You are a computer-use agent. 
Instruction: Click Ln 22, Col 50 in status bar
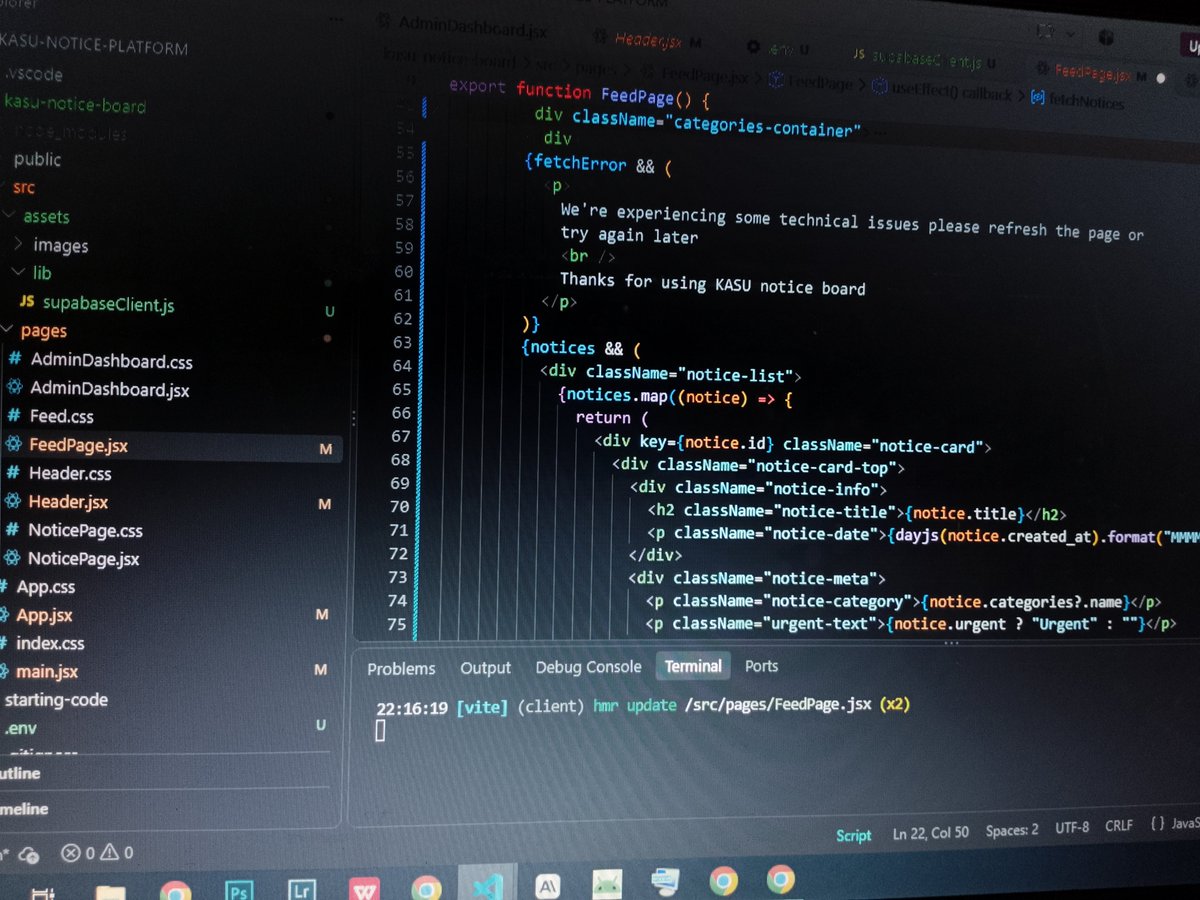pyautogui.click(x=930, y=832)
